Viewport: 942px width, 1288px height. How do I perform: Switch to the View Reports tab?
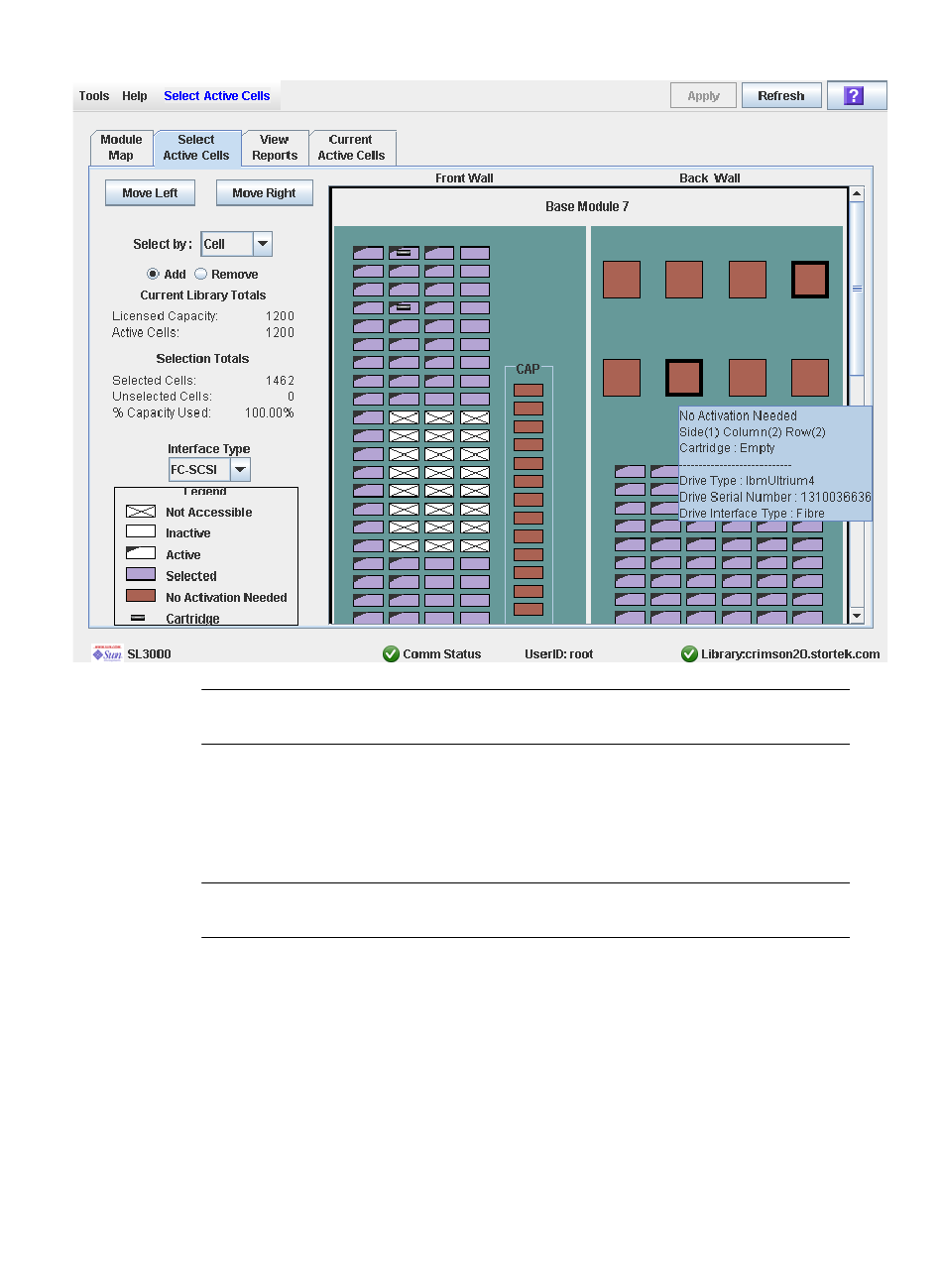(x=275, y=148)
